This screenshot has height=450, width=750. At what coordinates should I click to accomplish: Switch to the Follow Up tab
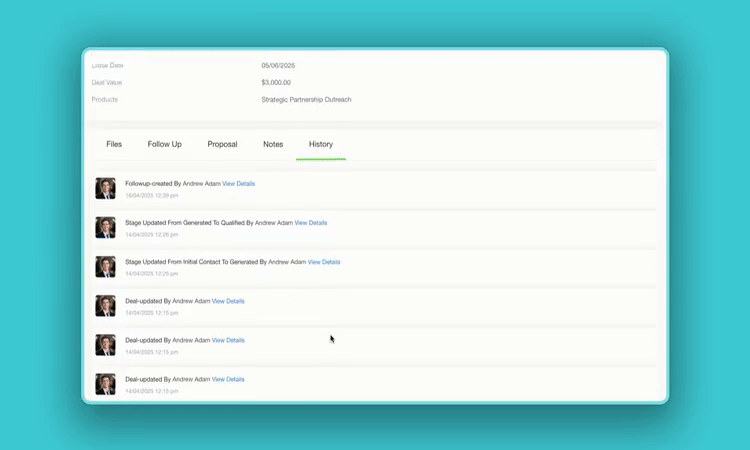coord(165,144)
